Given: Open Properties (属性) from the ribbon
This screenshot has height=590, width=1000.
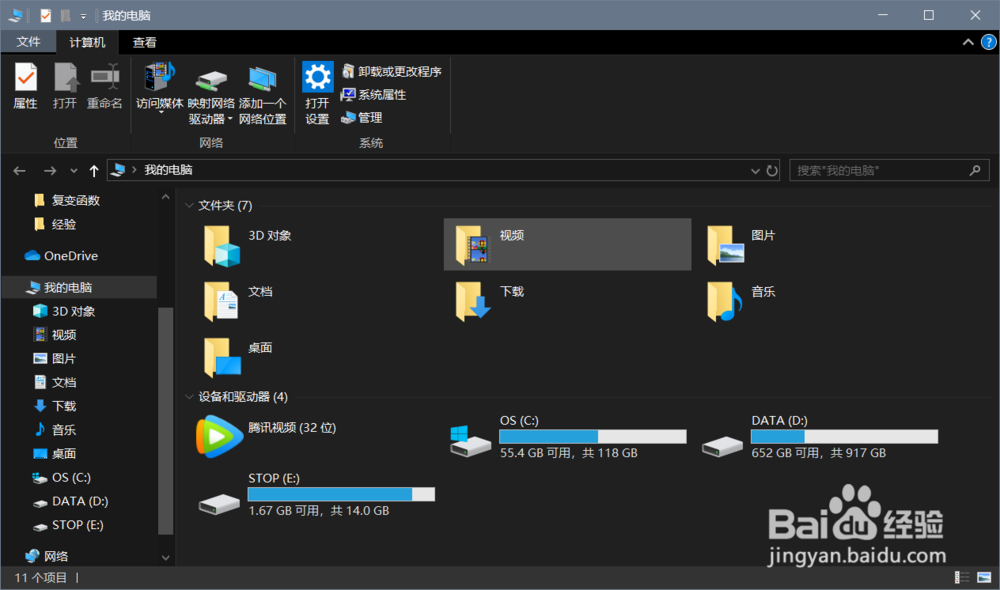Looking at the screenshot, I should [x=24, y=85].
